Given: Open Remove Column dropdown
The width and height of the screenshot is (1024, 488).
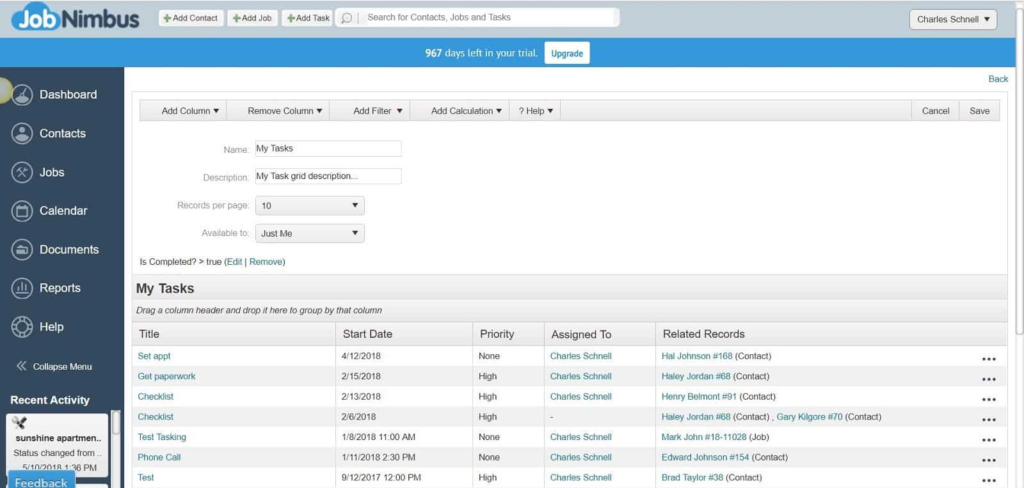Looking at the screenshot, I should pyautogui.click(x=285, y=111).
